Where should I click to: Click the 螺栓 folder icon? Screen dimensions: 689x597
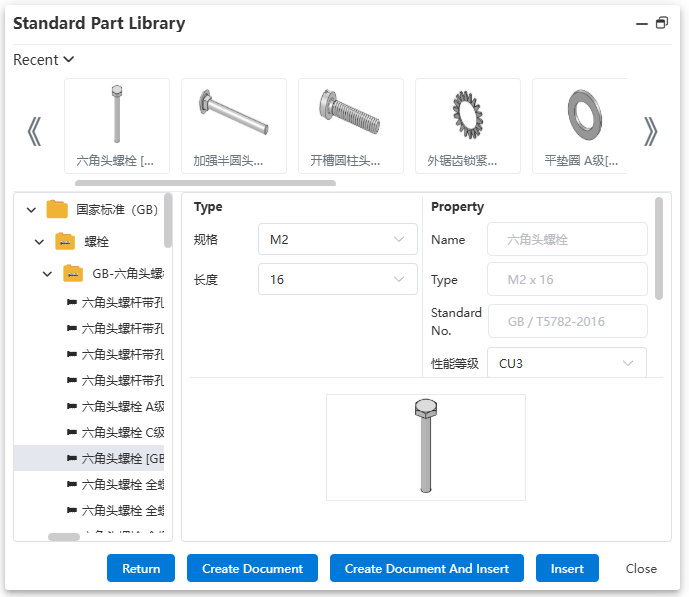[65, 241]
